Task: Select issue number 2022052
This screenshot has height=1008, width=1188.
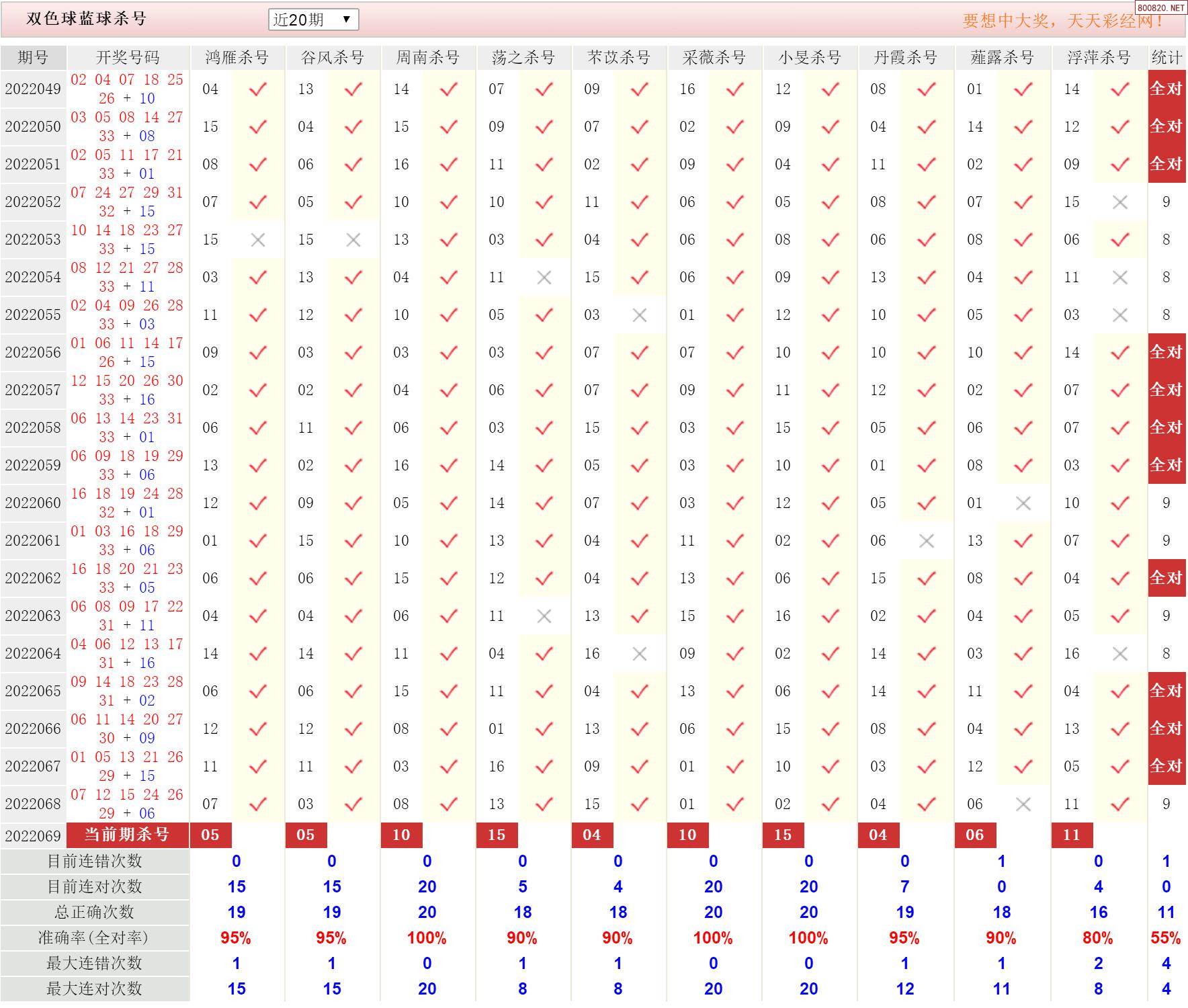Action: pos(33,202)
